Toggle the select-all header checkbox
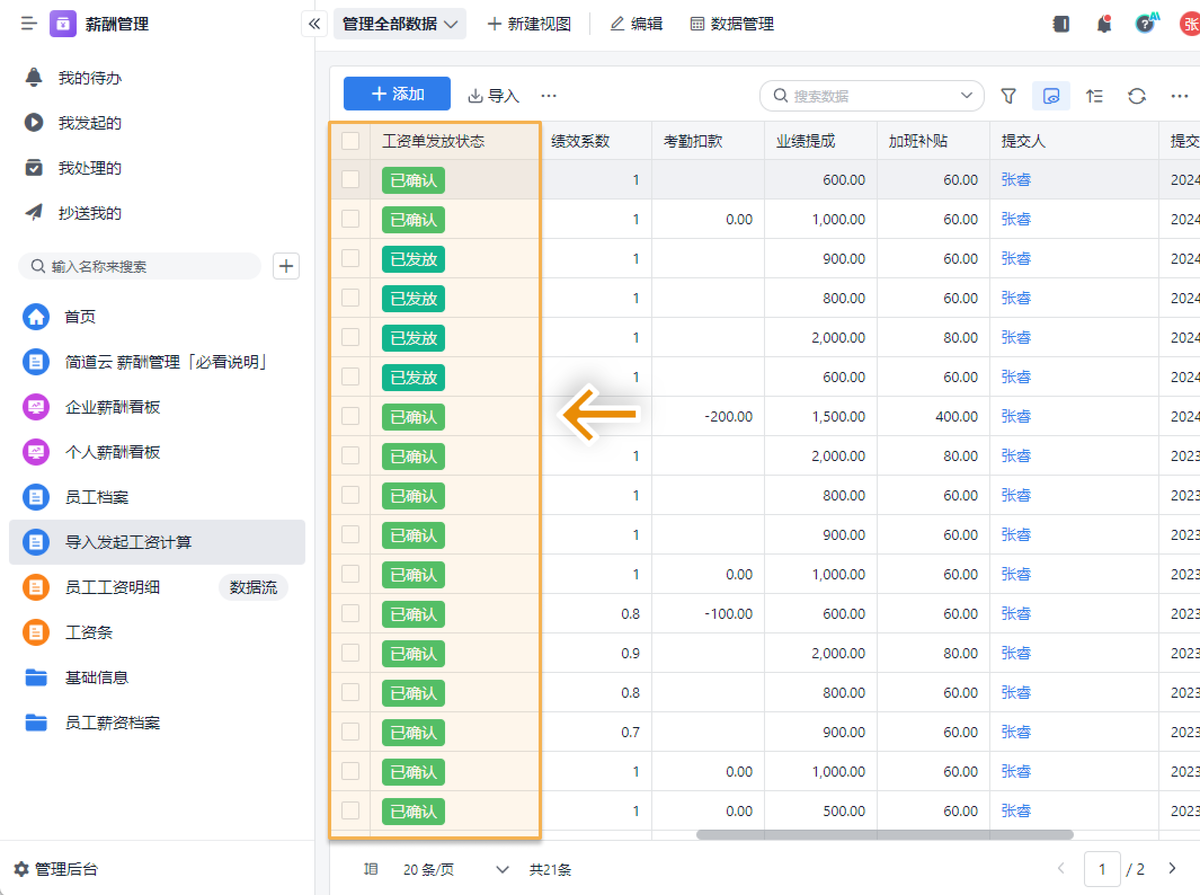1200x895 pixels. (350, 141)
